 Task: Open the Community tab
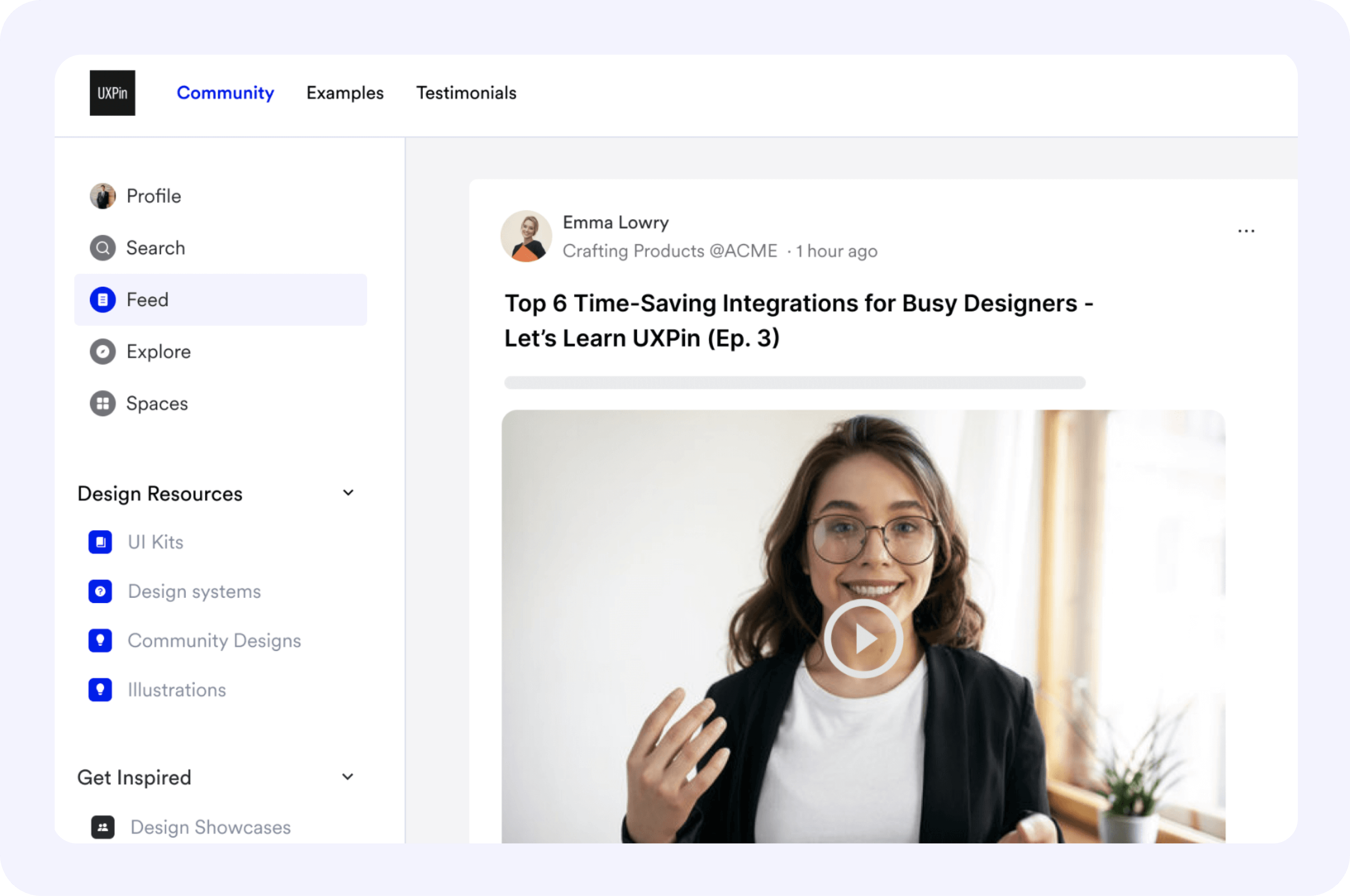(x=225, y=93)
